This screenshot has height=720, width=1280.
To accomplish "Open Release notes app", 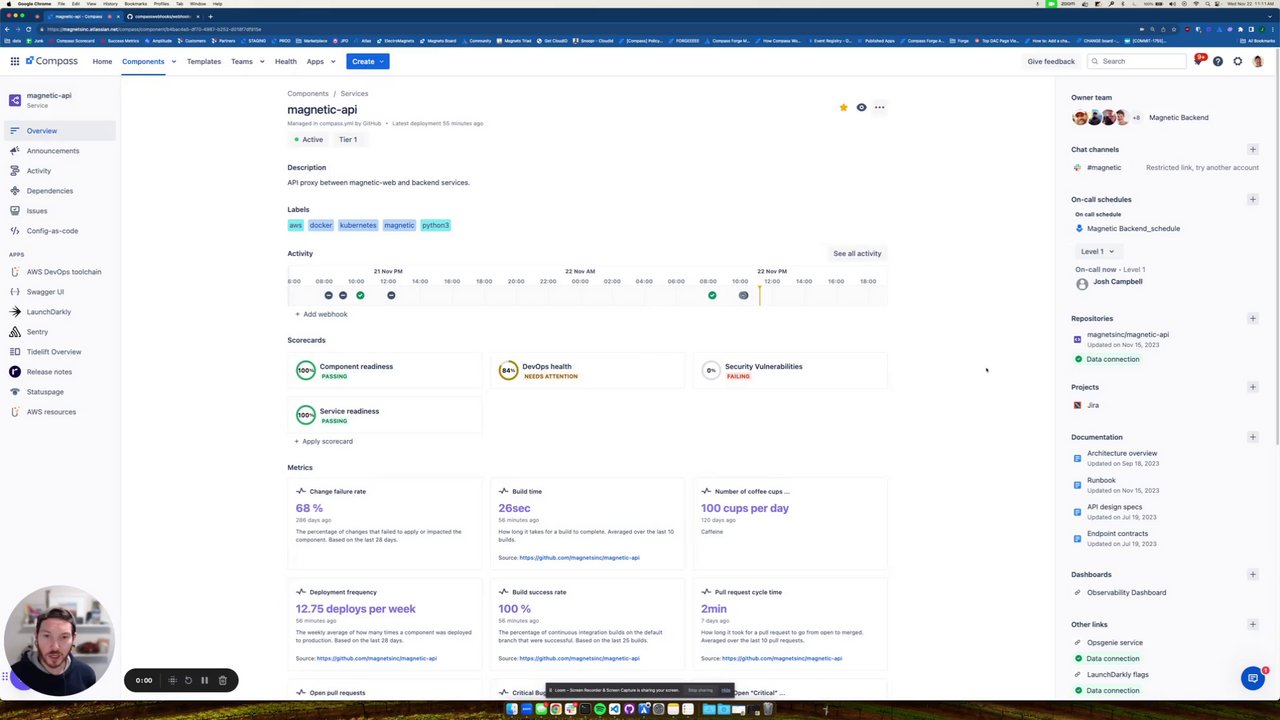I will (x=49, y=372).
